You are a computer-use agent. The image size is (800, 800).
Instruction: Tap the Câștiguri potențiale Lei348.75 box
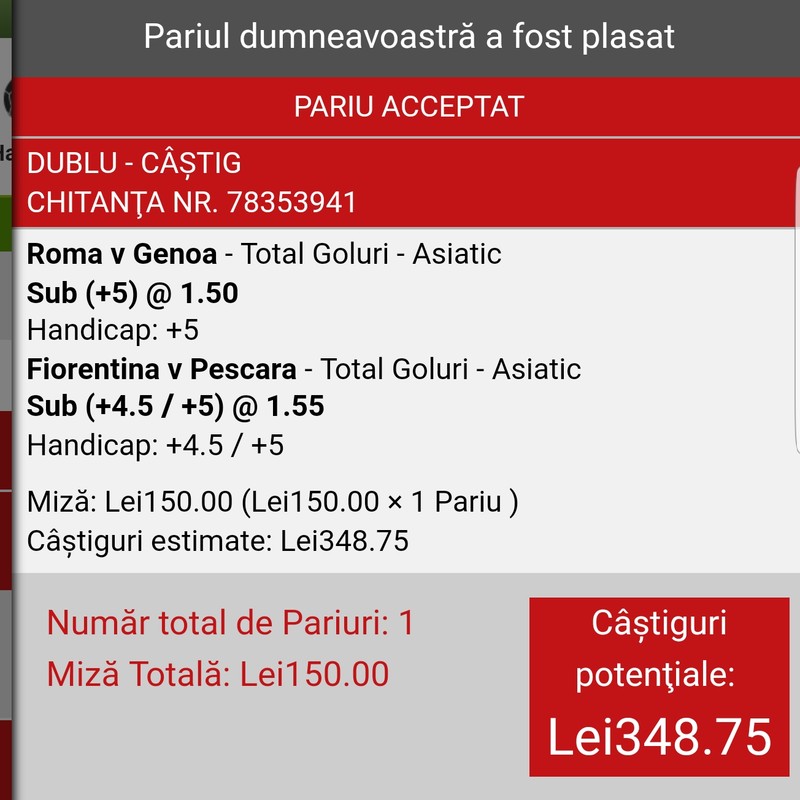click(x=659, y=687)
